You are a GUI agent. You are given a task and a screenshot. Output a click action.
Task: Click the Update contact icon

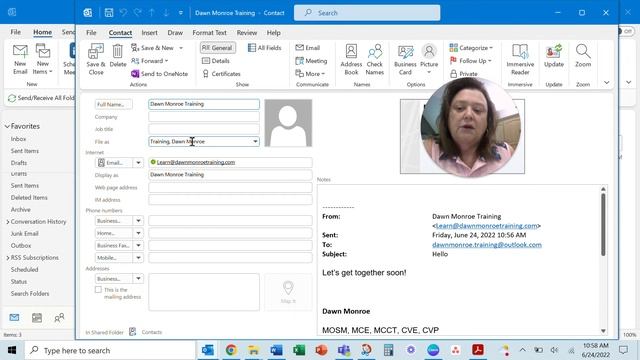pos(554,55)
